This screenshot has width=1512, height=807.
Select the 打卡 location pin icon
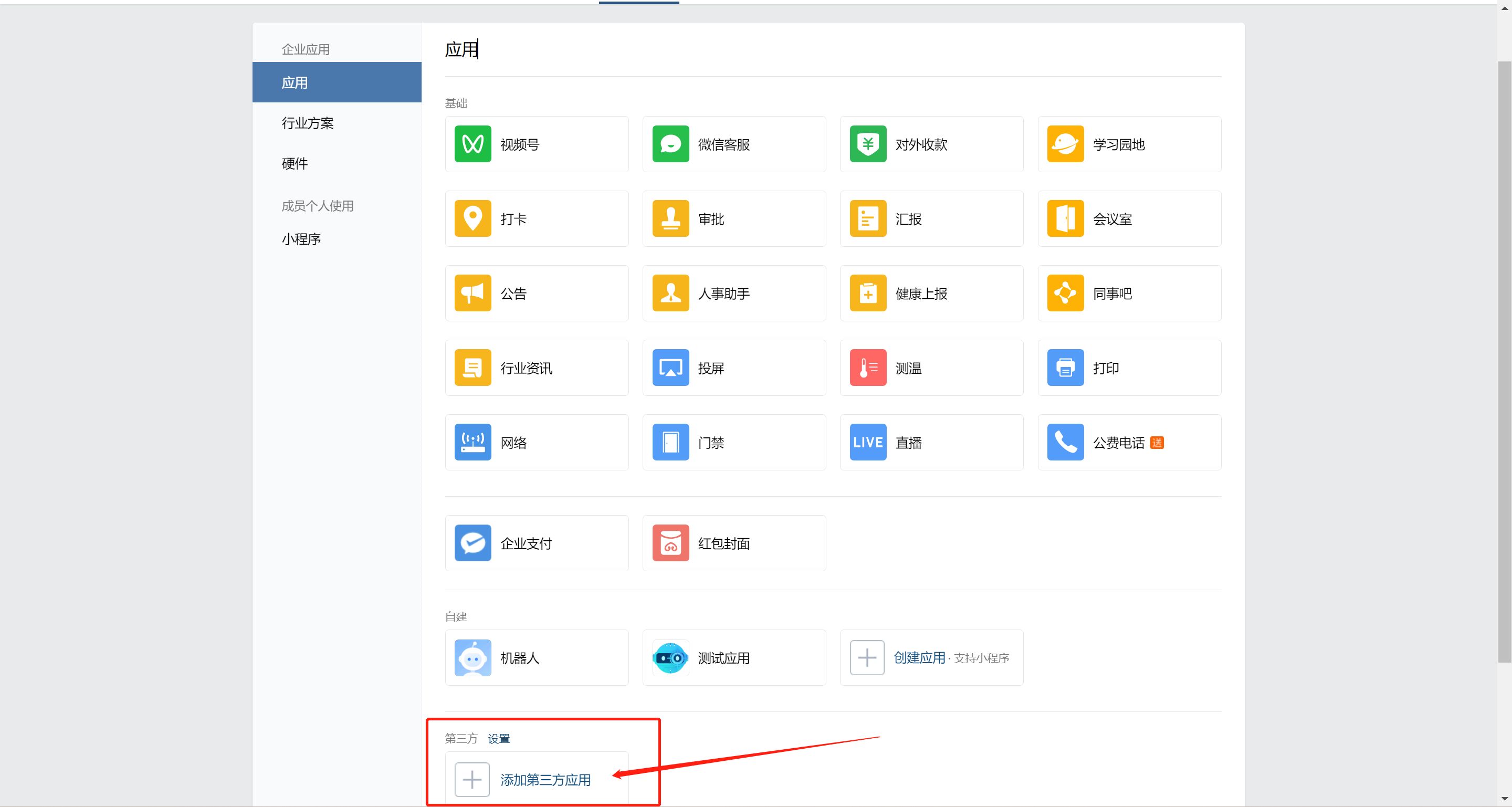(472, 218)
